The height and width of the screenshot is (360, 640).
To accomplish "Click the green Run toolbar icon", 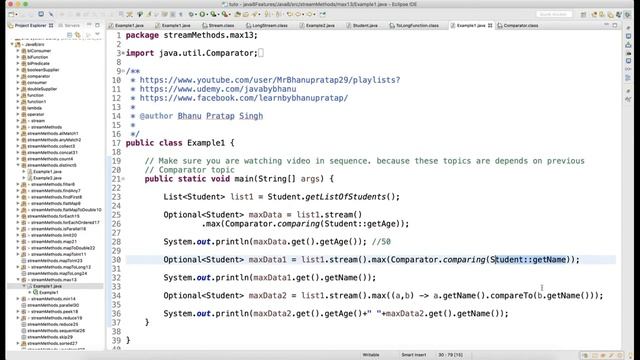I will pos(202,14).
